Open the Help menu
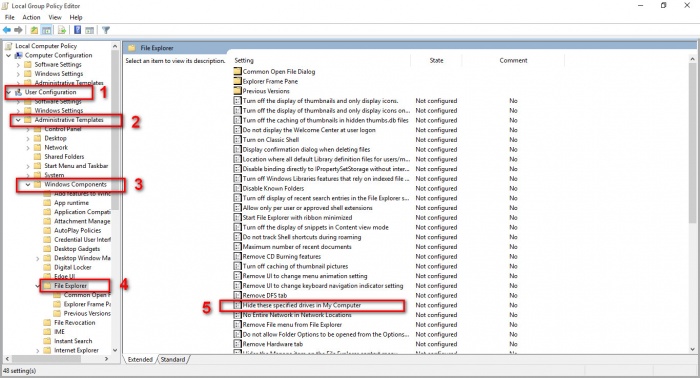Screen dimensions: 700x378 point(76,17)
